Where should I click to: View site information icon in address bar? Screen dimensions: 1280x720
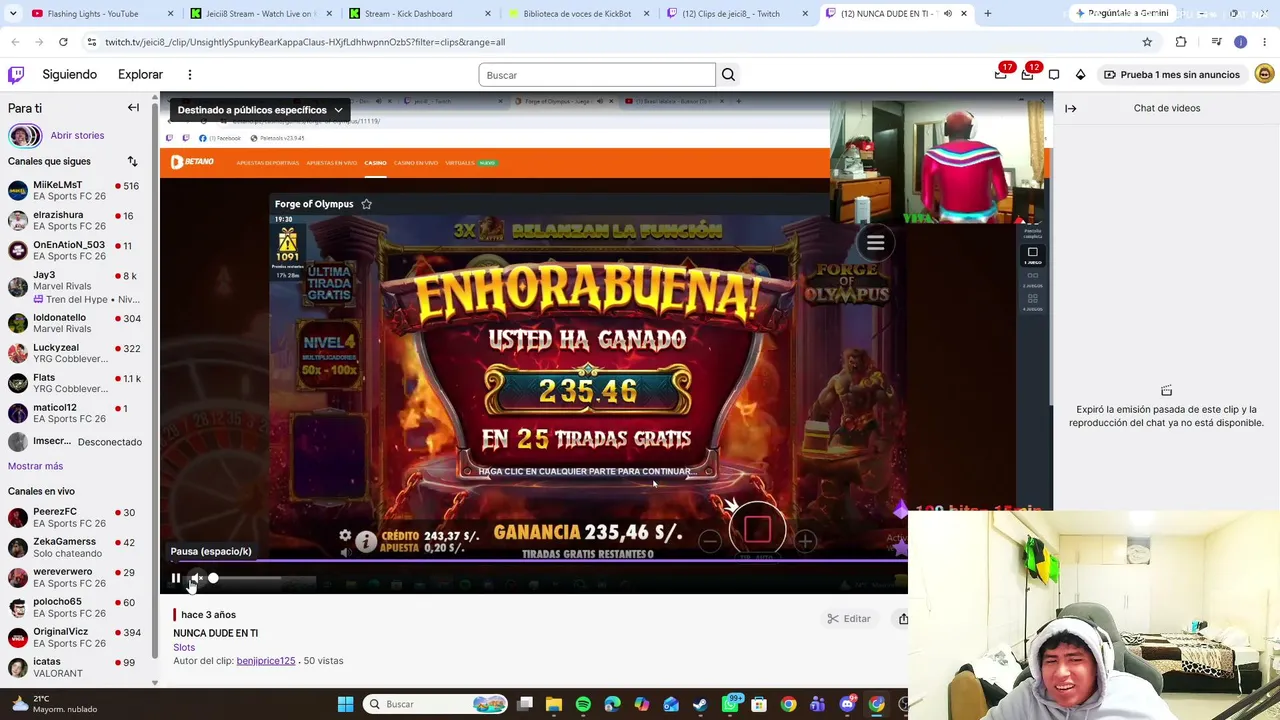click(x=91, y=42)
